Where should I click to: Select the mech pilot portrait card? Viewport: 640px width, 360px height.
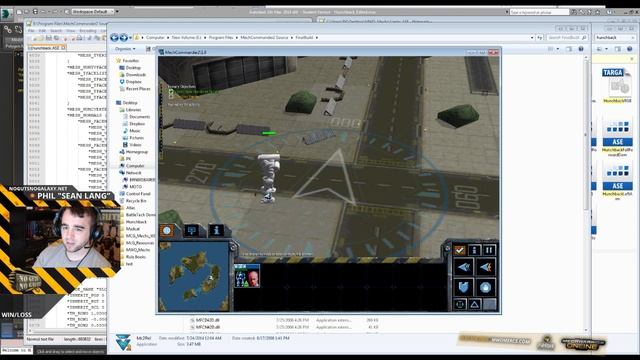[x=247, y=276]
